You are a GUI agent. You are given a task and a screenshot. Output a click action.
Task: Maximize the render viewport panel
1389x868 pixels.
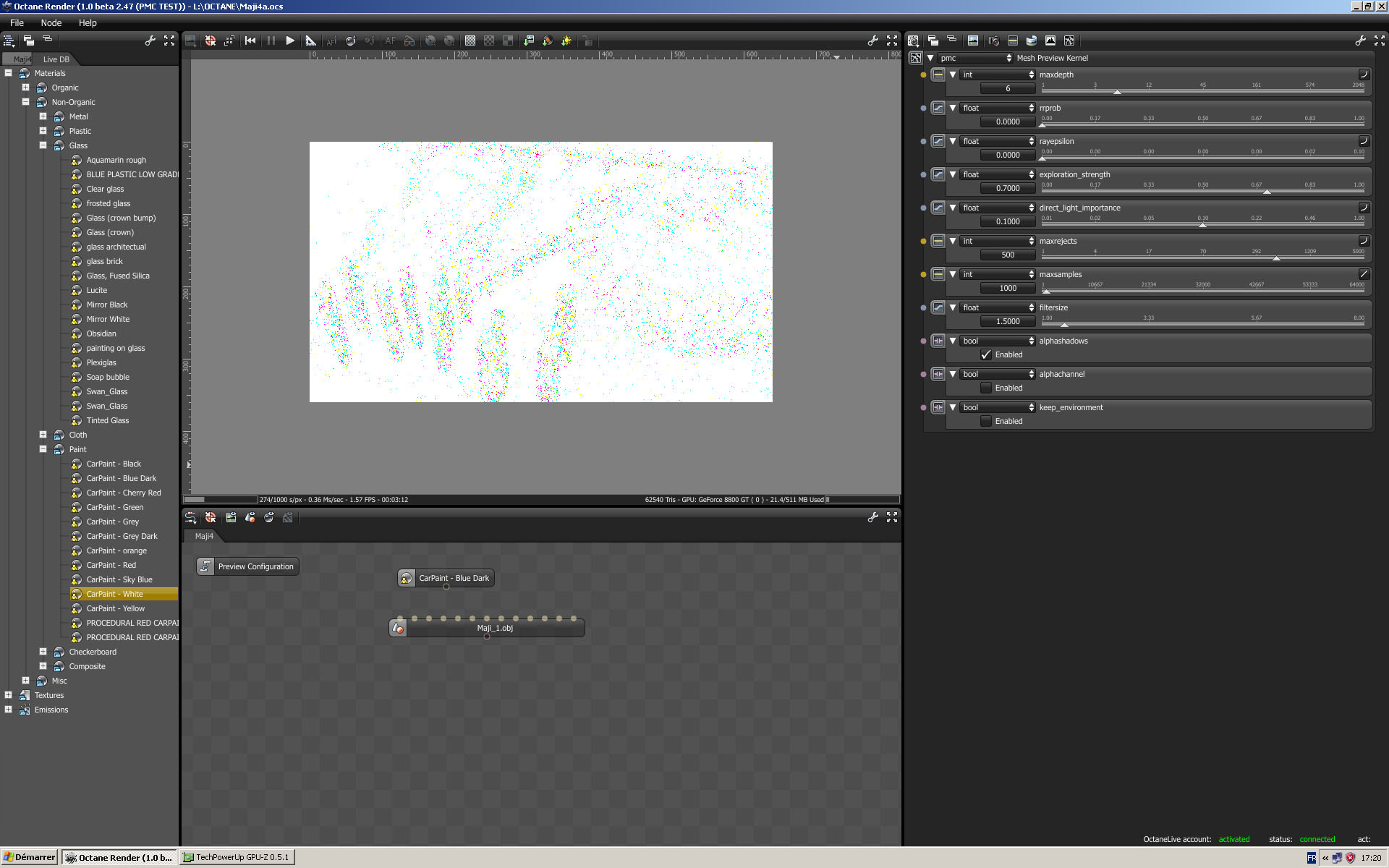pos(892,41)
